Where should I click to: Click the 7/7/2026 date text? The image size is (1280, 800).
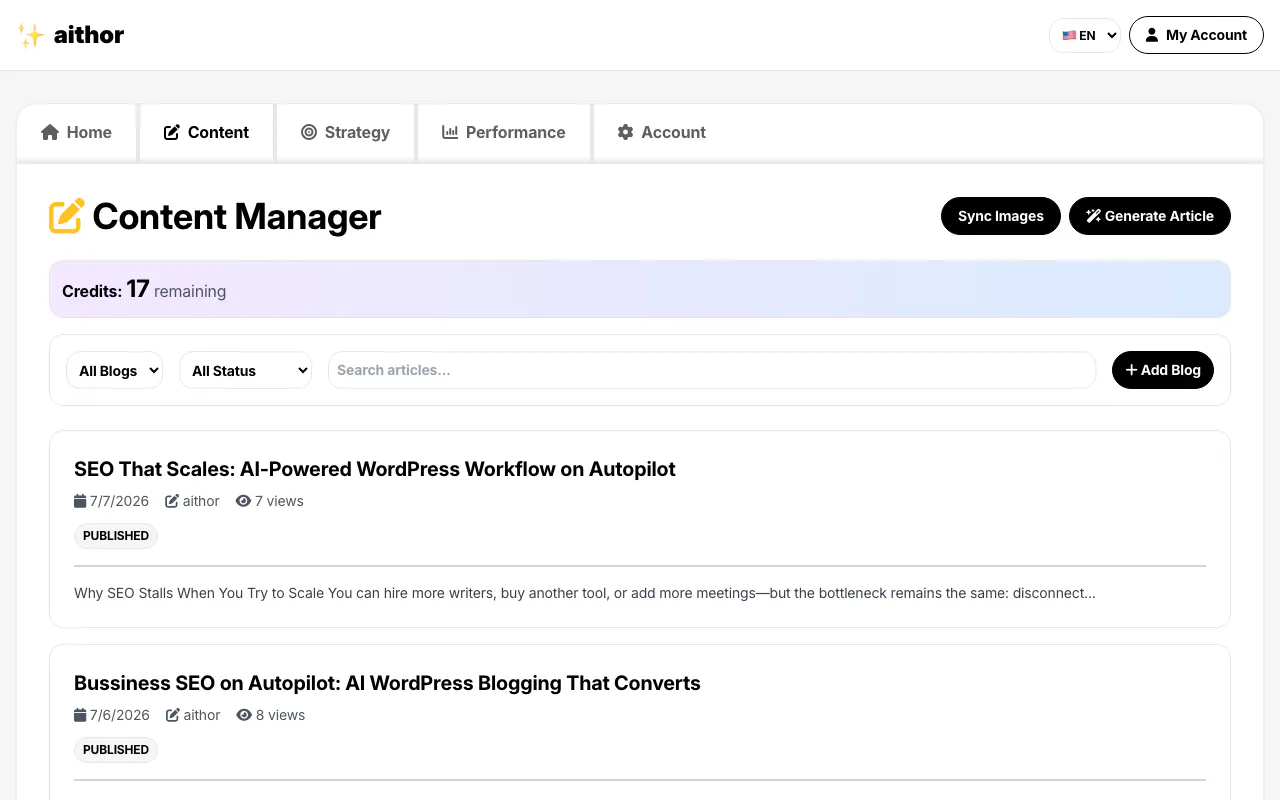[119, 501]
